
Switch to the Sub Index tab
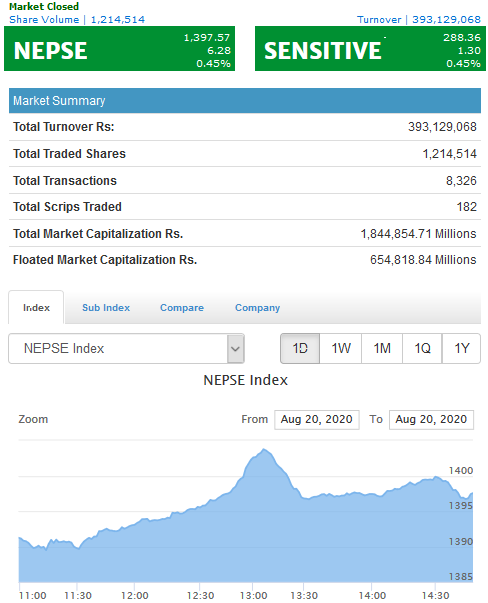pos(106,308)
